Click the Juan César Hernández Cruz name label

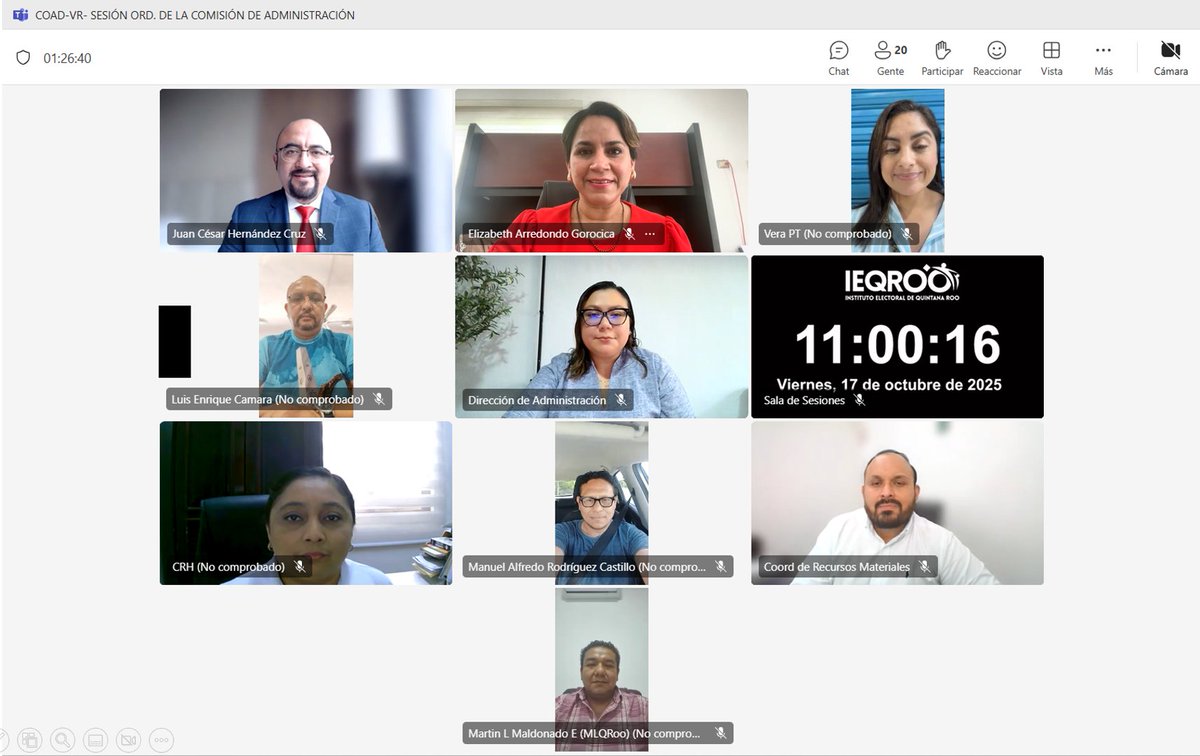tap(239, 234)
